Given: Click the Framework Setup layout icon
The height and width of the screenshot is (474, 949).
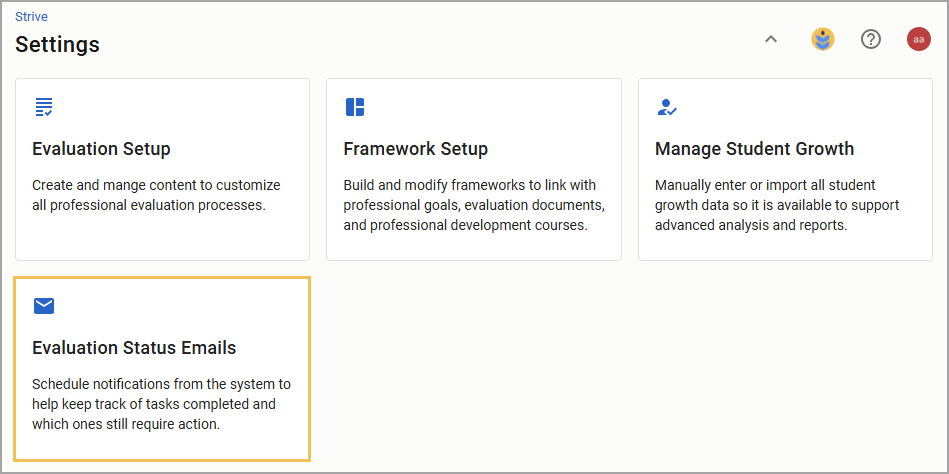Looking at the screenshot, I should (x=355, y=107).
